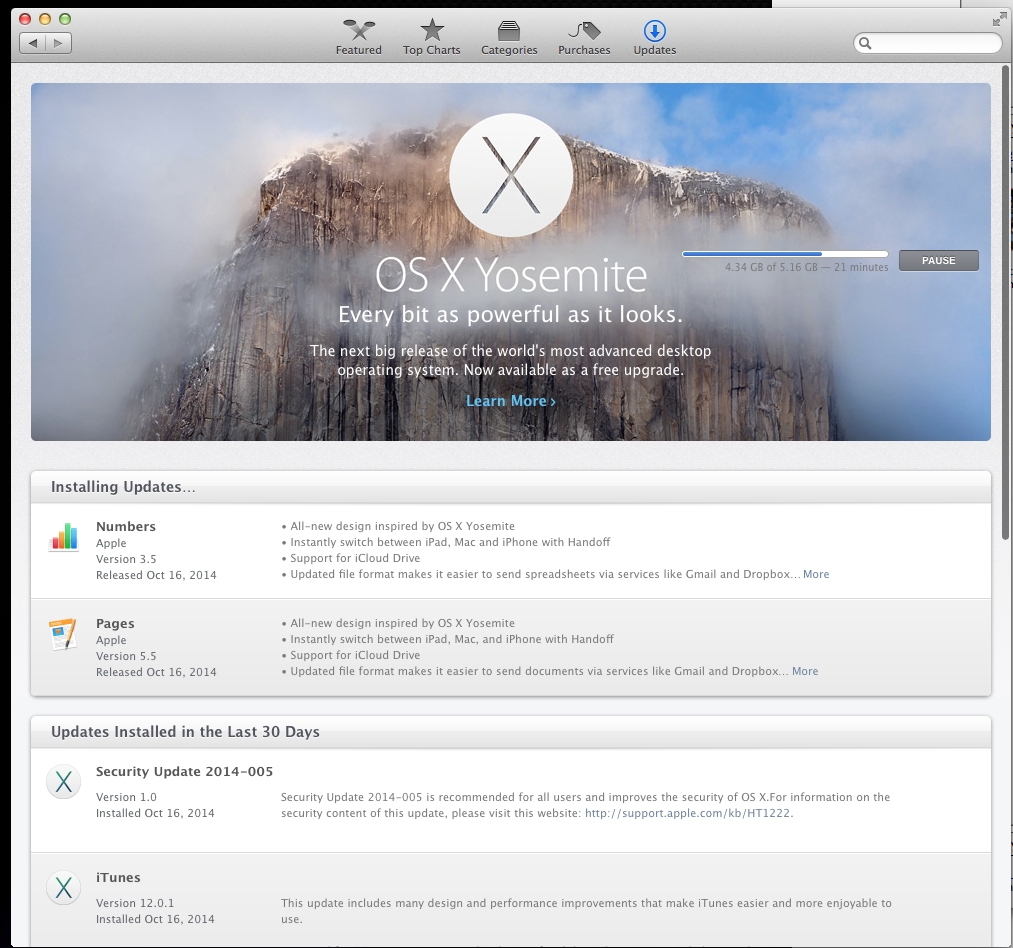The height and width of the screenshot is (948, 1013).
Task: Click the full screen arrows icon
Action: click(x=999, y=19)
